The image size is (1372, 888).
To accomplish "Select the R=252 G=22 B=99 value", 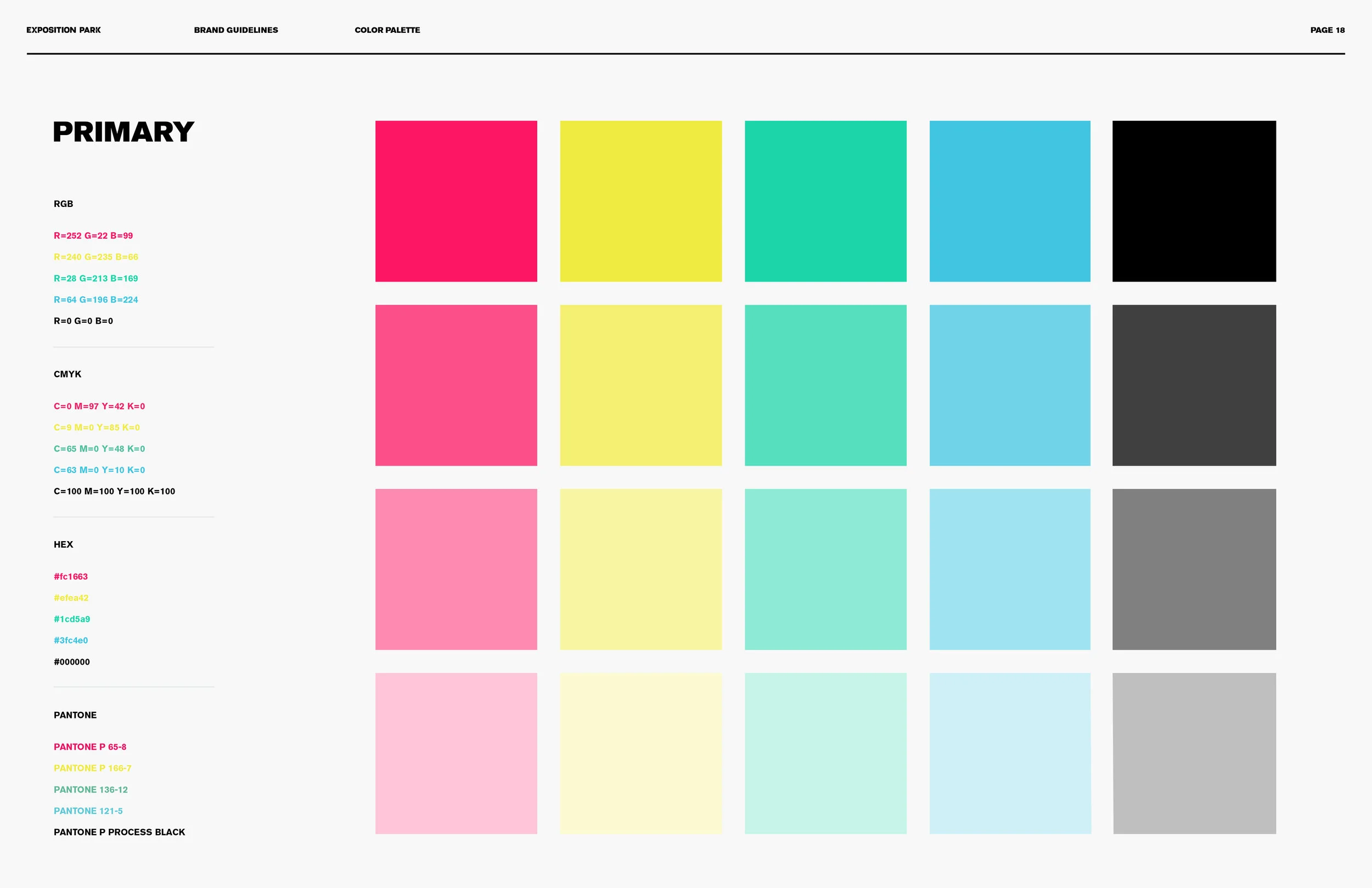I will [94, 235].
